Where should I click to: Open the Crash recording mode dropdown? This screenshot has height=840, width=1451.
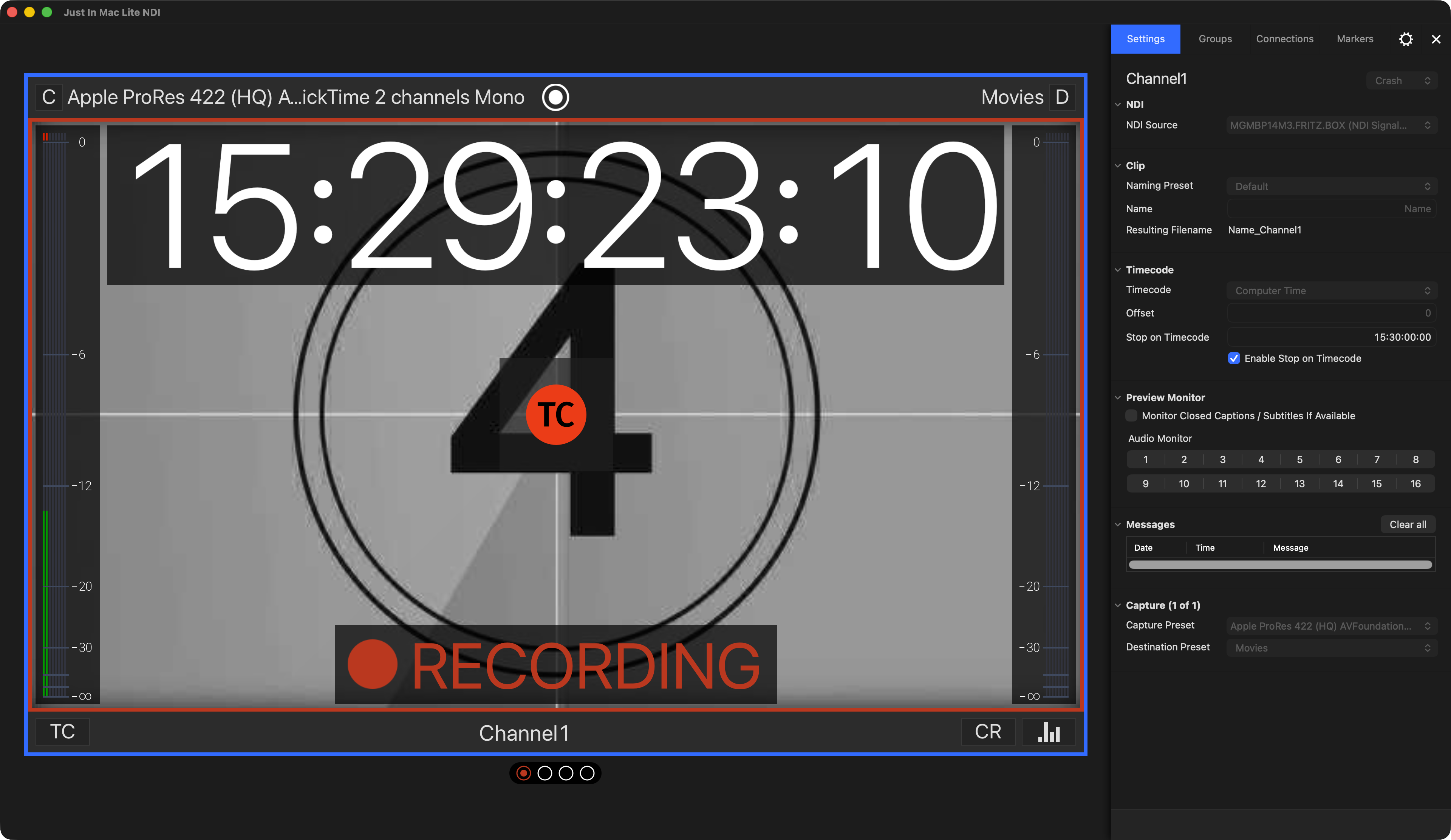[x=1401, y=80]
